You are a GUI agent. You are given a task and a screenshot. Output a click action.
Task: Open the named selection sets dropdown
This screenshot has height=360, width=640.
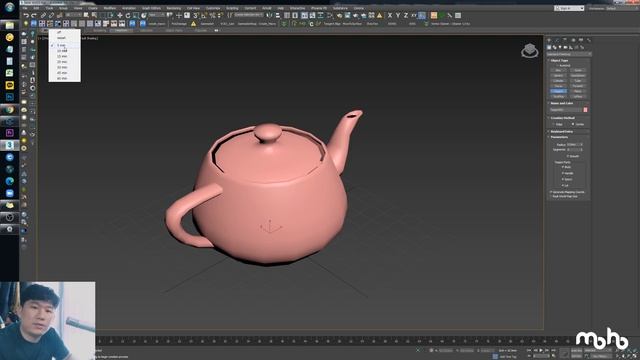249,15
